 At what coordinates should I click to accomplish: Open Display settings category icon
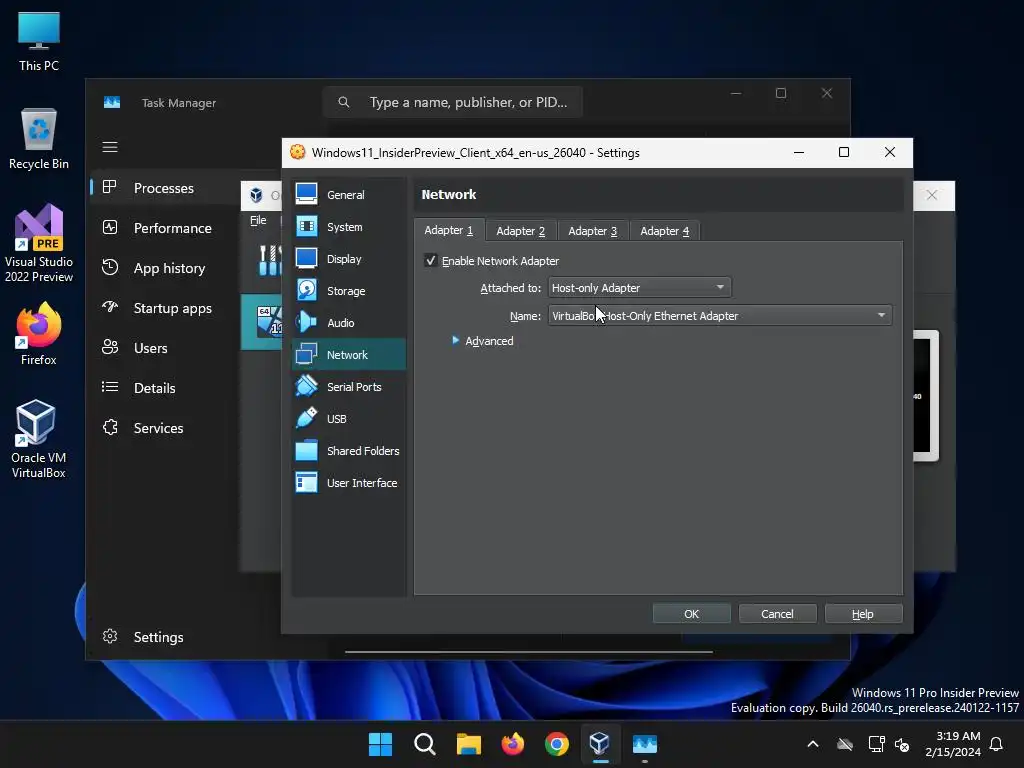[x=306, y=258]
